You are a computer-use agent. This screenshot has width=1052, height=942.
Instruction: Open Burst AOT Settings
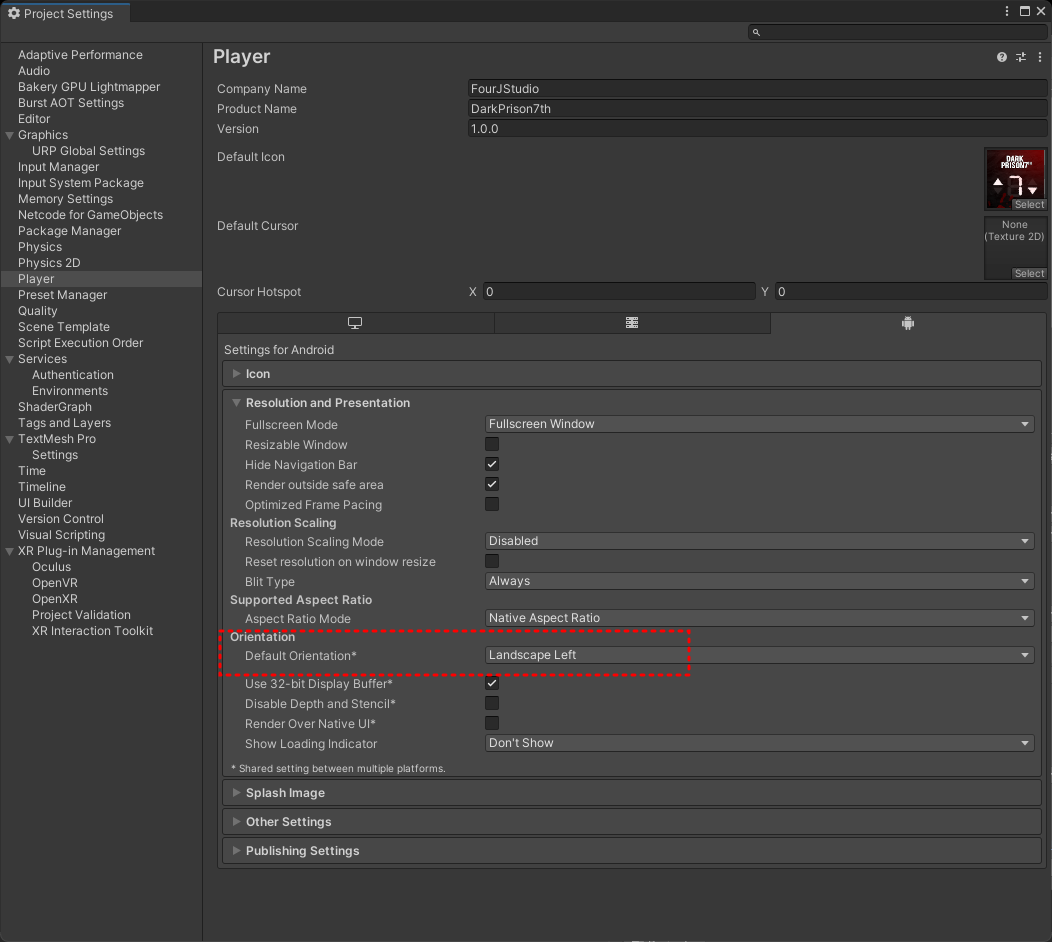click(70, 103)
